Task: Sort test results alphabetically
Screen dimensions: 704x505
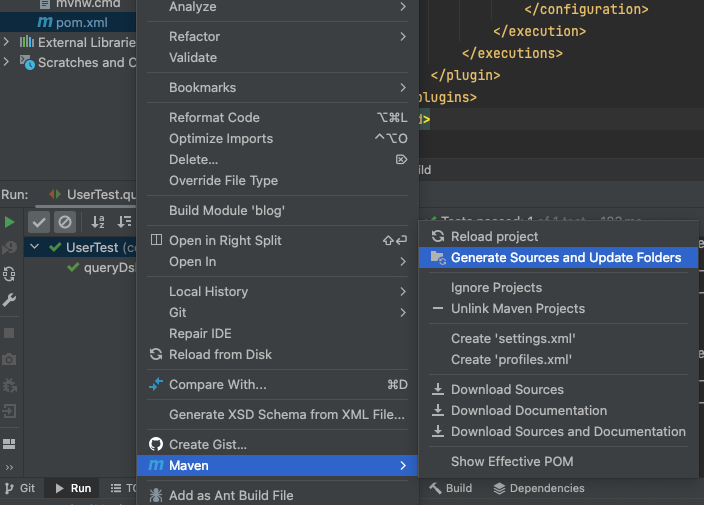Action: pos(98,222)
